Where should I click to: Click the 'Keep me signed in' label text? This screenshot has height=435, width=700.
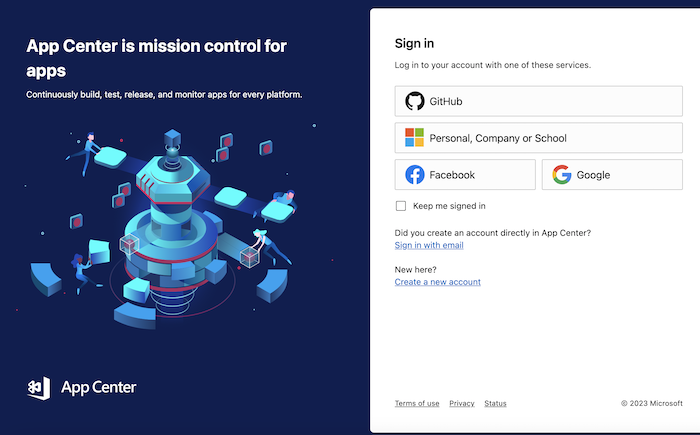coord(449,206)
